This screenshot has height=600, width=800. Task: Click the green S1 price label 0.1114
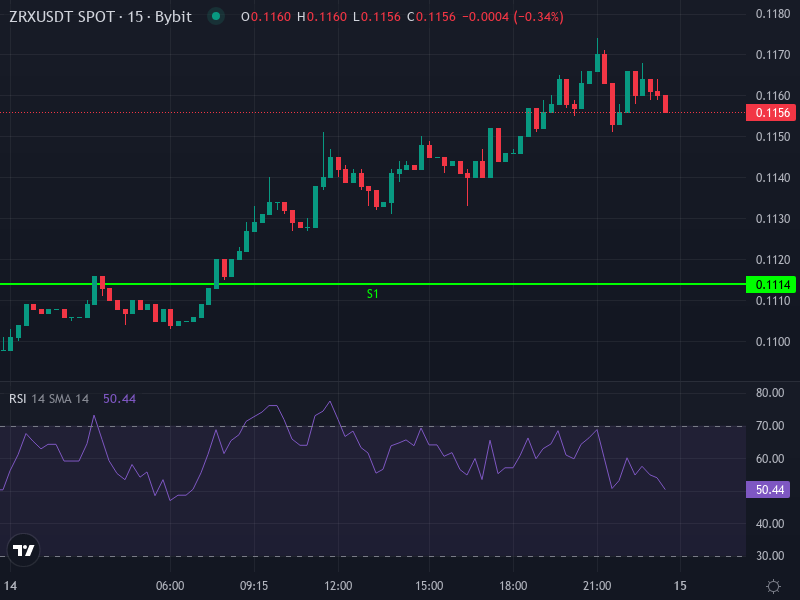coord(769,285)
